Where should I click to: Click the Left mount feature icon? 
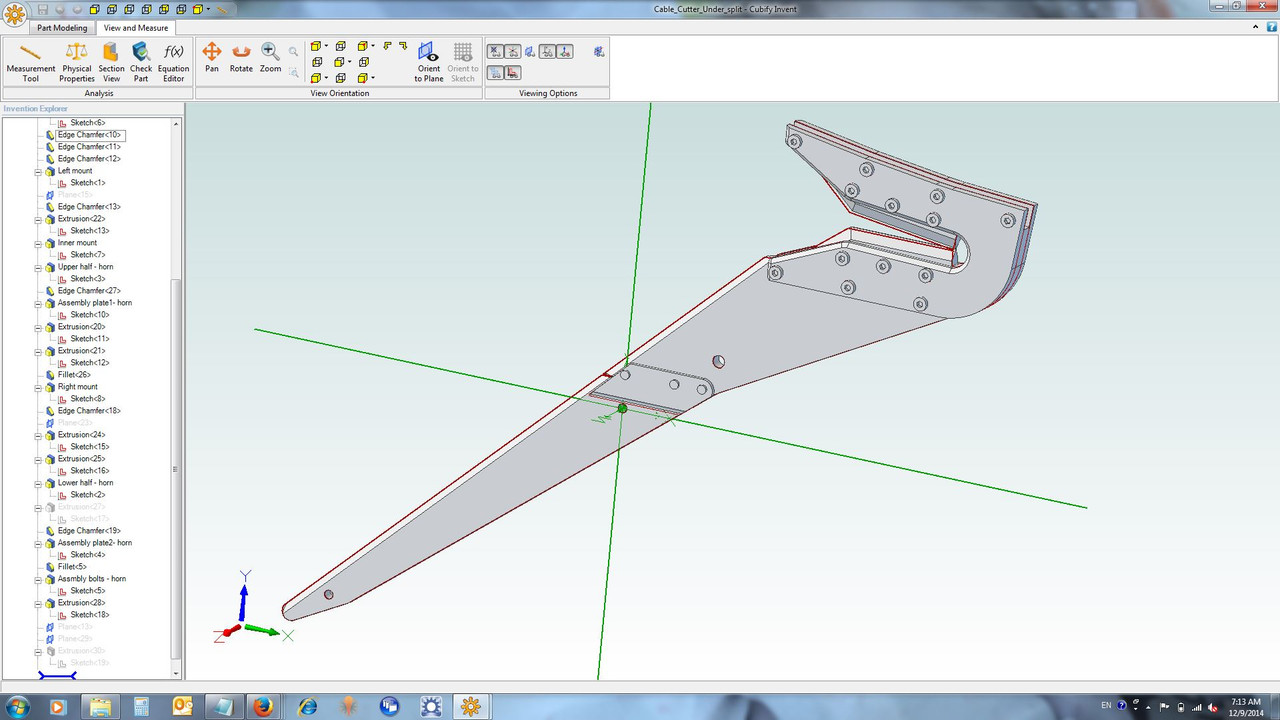click(x=50, y=171)
